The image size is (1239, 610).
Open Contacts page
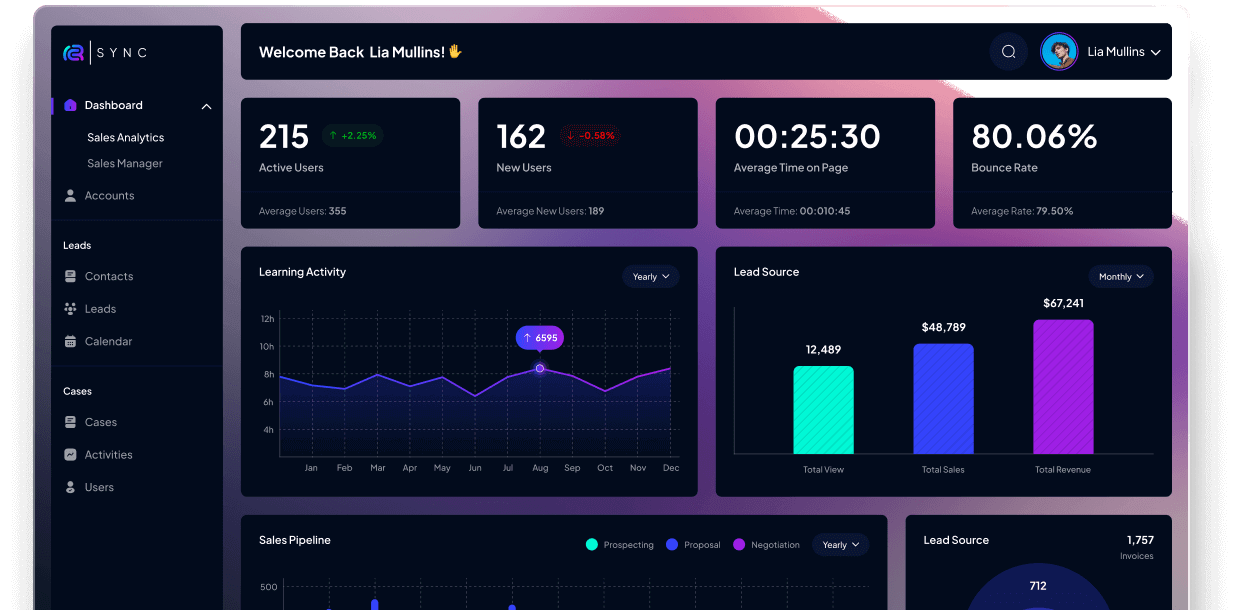[x=108, y=276]
